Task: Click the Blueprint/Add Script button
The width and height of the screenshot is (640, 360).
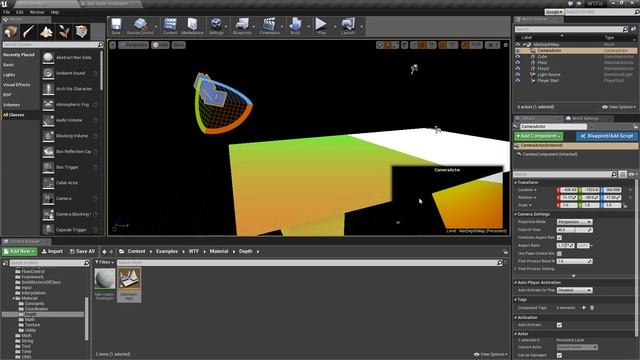Action: coord(607,136)
